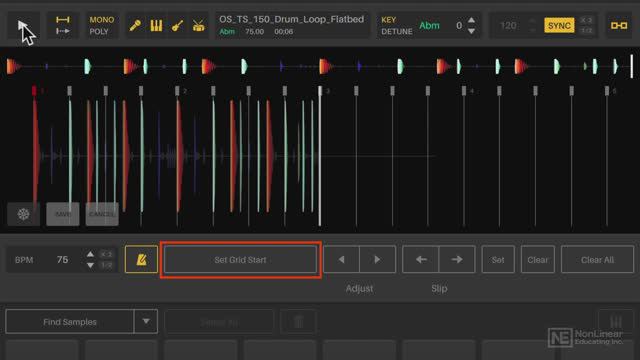
Task: Click the 75.00 BPM readout under sample name
Action: point(255,31)
